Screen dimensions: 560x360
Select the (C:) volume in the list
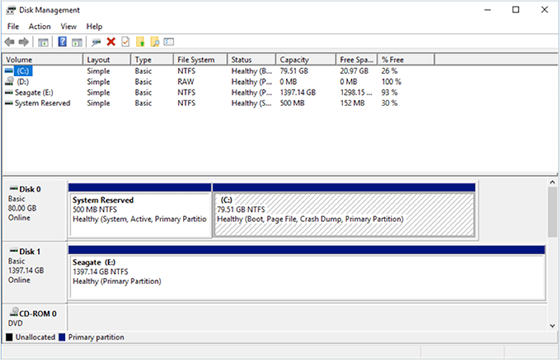[23, 71]
